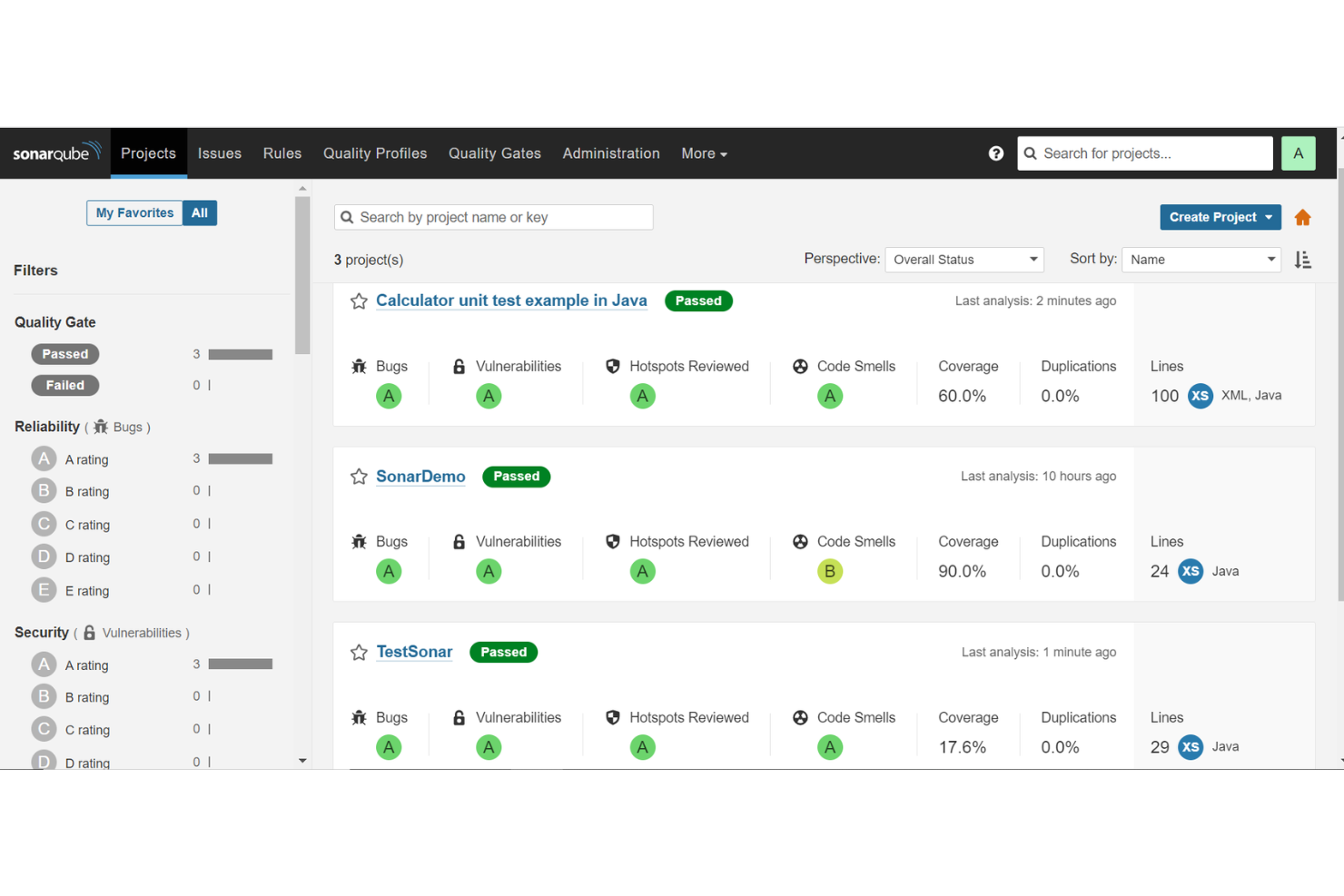Click the bug icon beside the Reliability filter heading
The width and height of the screenshot is (1344, 896).
101,427
